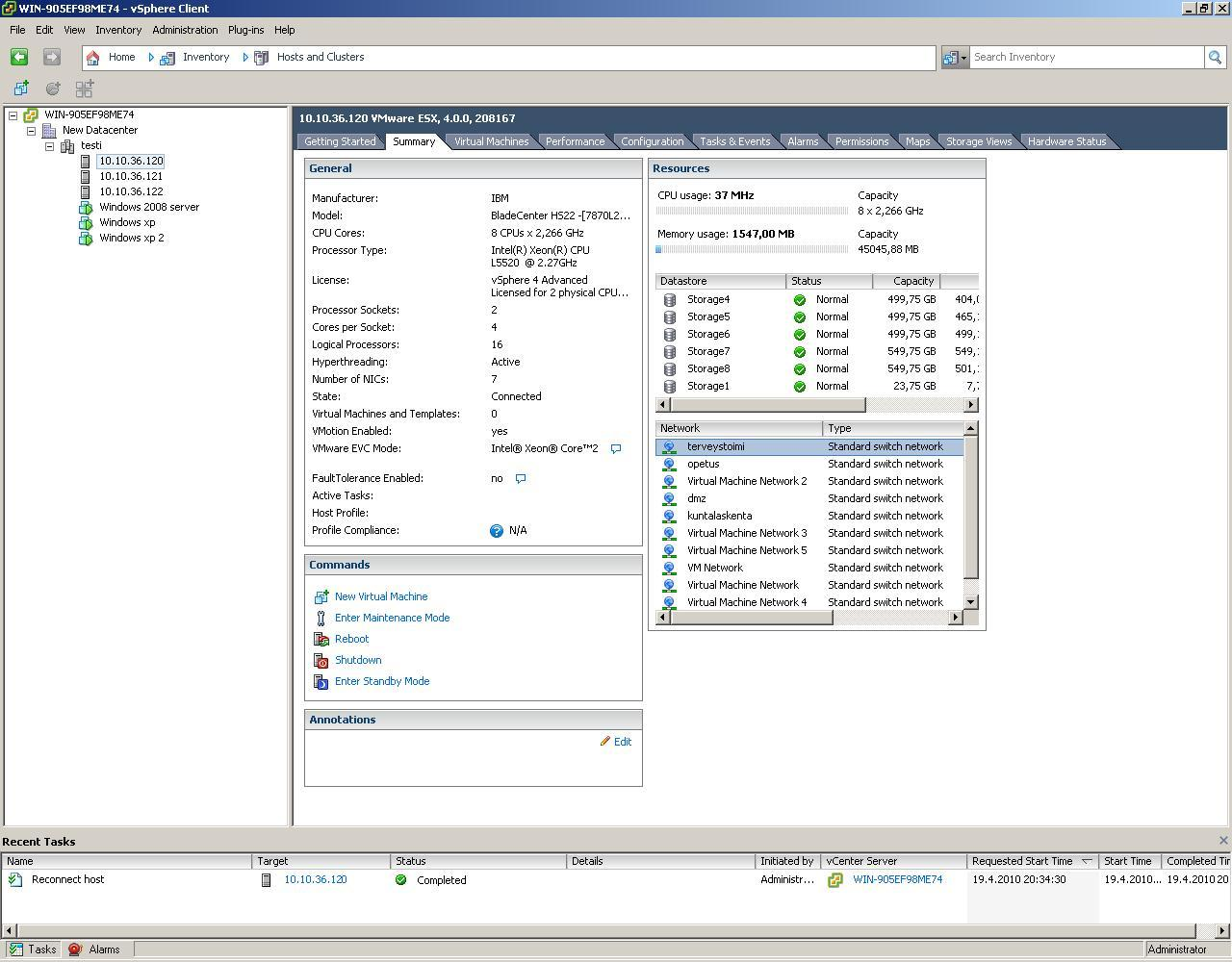Click the vCenter server icon in Recent Tasks
Image resolution: width=1232 pixels, height=962 pixels.
pyautogui.click(x=835, y=880)
